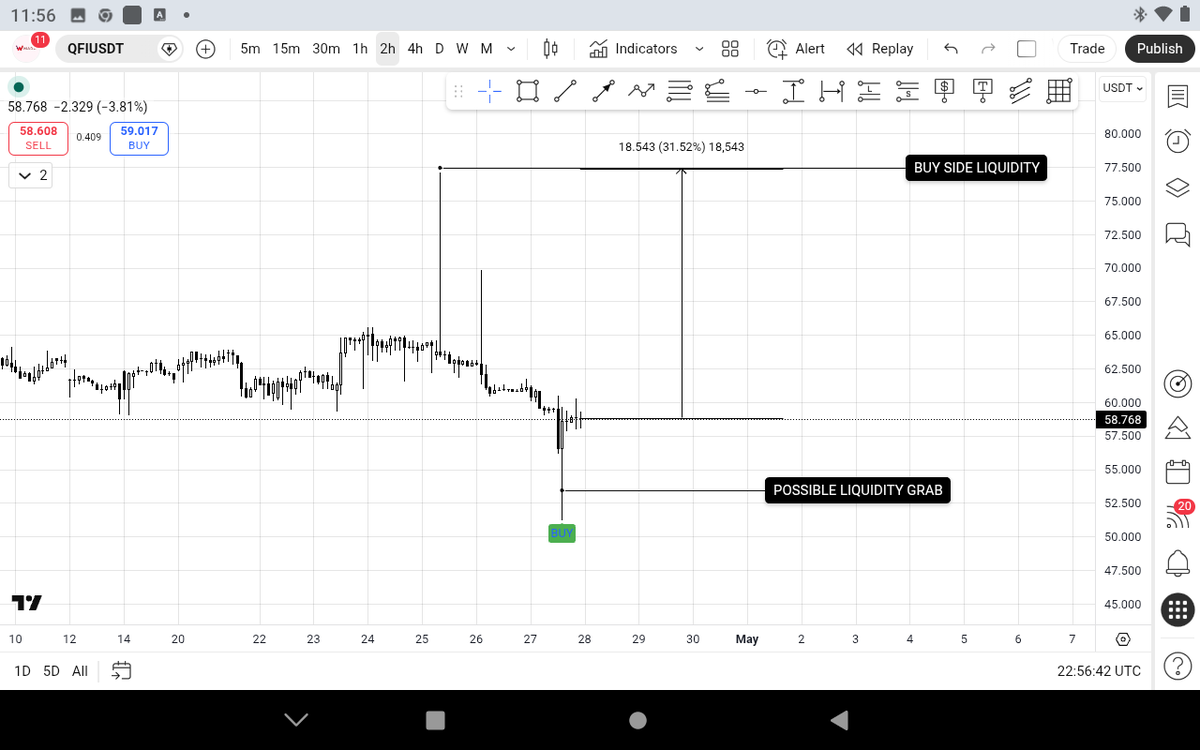Image resolution: width=1200 pixels, height=750 pixels.
Task: Click the 58.608 SELL button
Action: coord(38,138)
